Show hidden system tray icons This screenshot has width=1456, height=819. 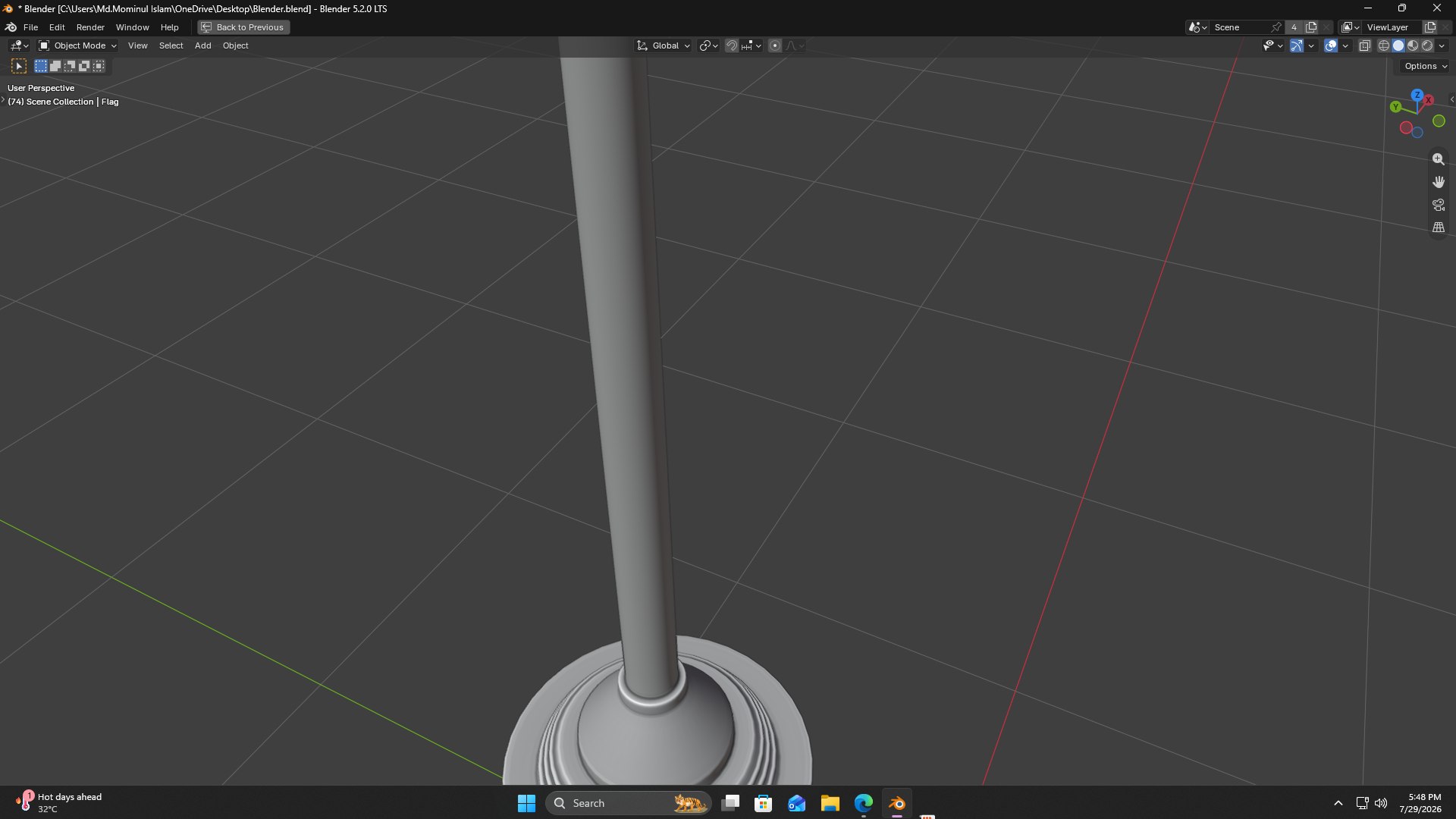pos(1338,803)
